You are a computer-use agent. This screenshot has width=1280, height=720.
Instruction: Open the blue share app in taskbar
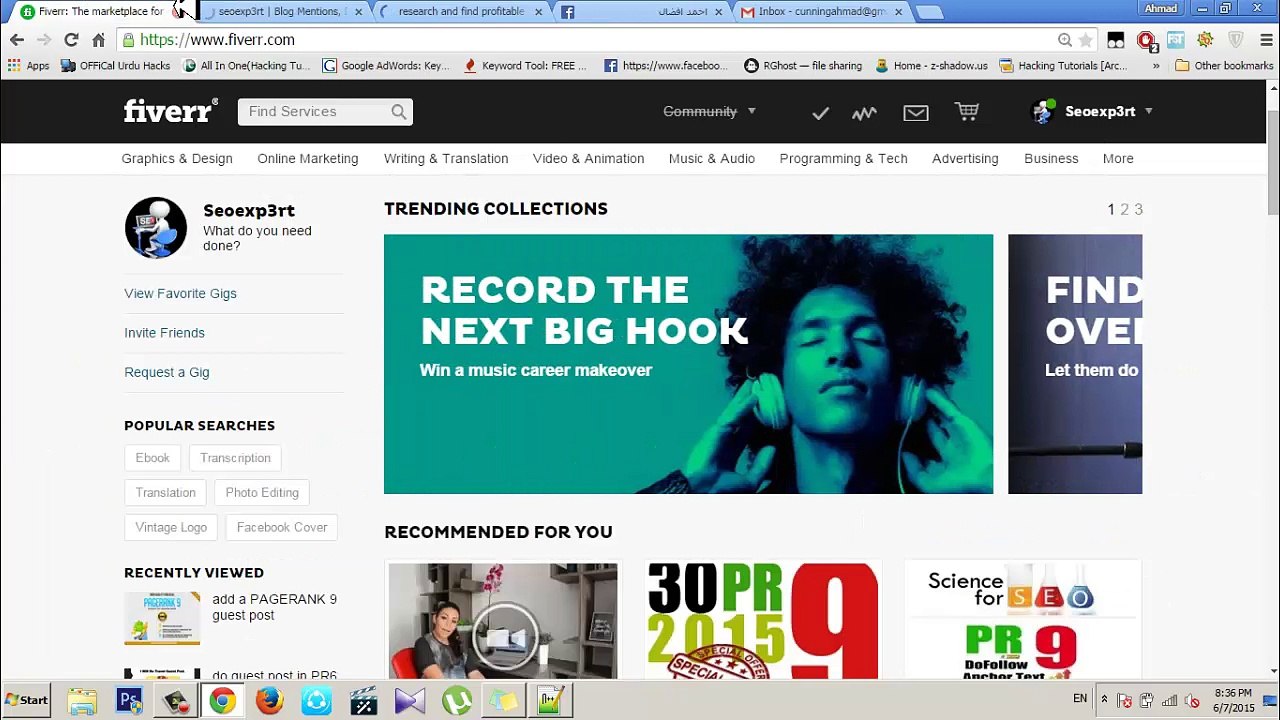(316, 700)
